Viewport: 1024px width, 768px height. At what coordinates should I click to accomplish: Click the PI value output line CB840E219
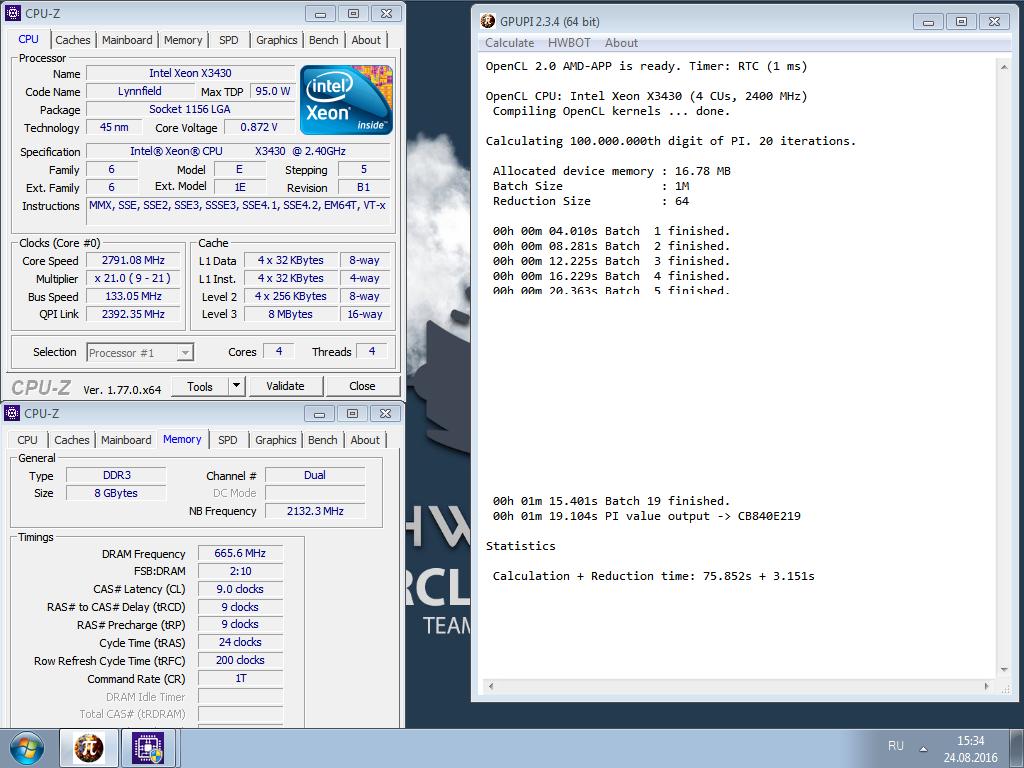point(647,516)
